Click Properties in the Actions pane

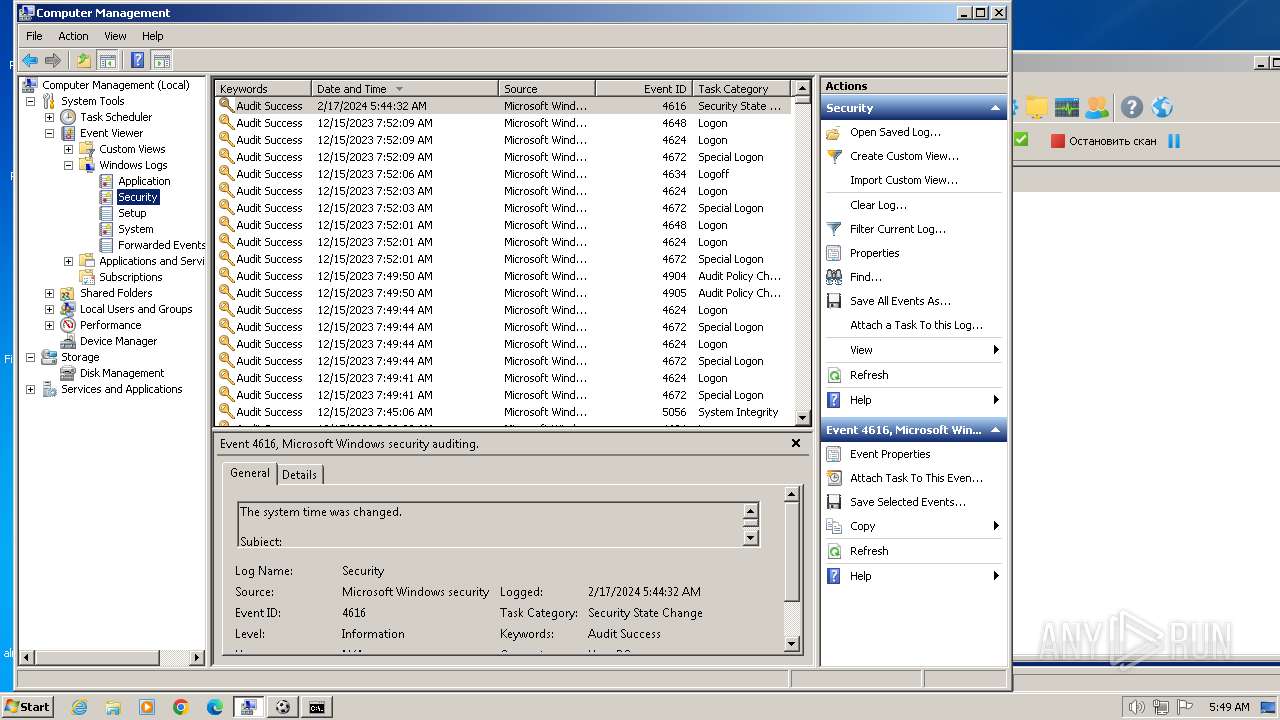coord(875,253)
